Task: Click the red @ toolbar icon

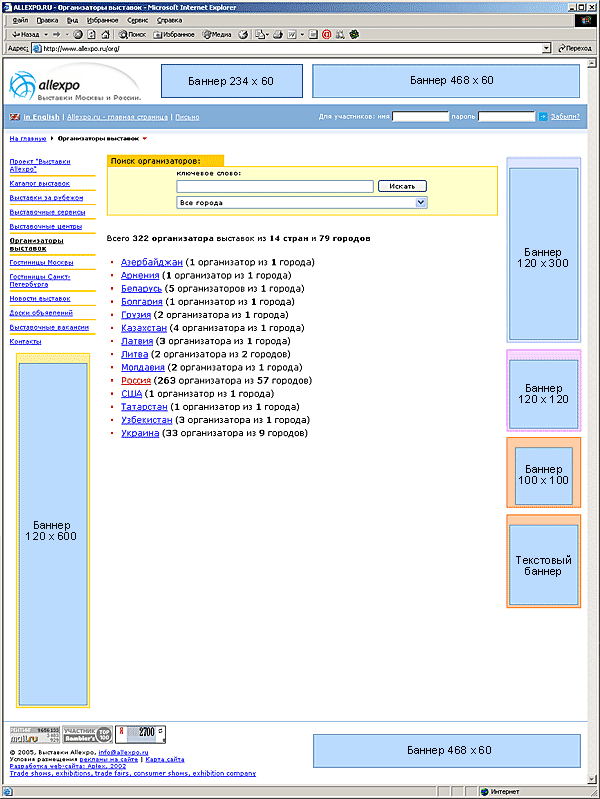Action: (327, 35)
